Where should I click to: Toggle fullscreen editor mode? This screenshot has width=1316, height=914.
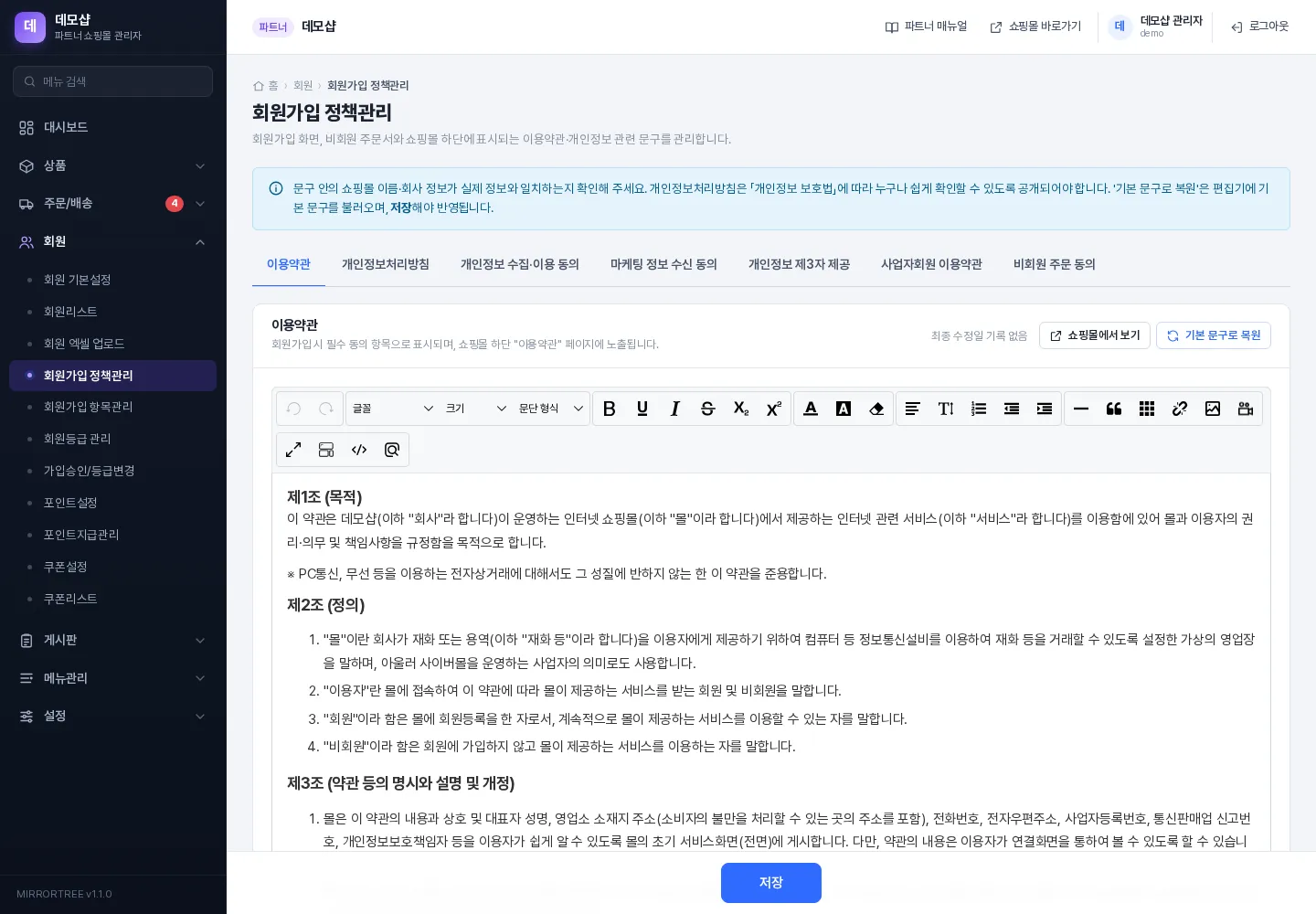(x=293, y=450)
